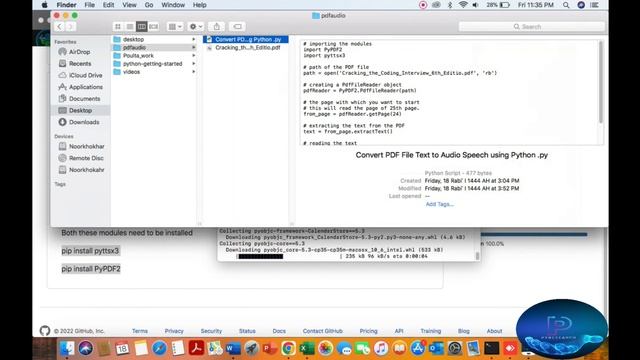This screenshot has height=360, width=640.
Task: Open Spotlight search in menu bar
Action: pyautogui.click(x=566, y=5)
